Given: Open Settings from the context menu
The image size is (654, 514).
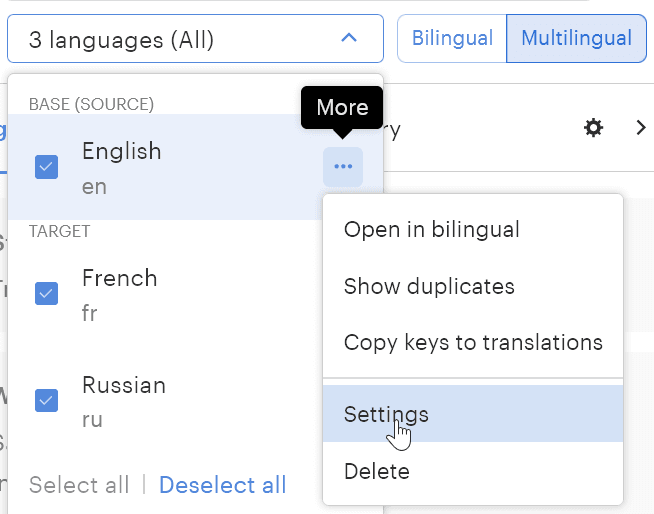Looking at the screenshot, I should [386, 414].
